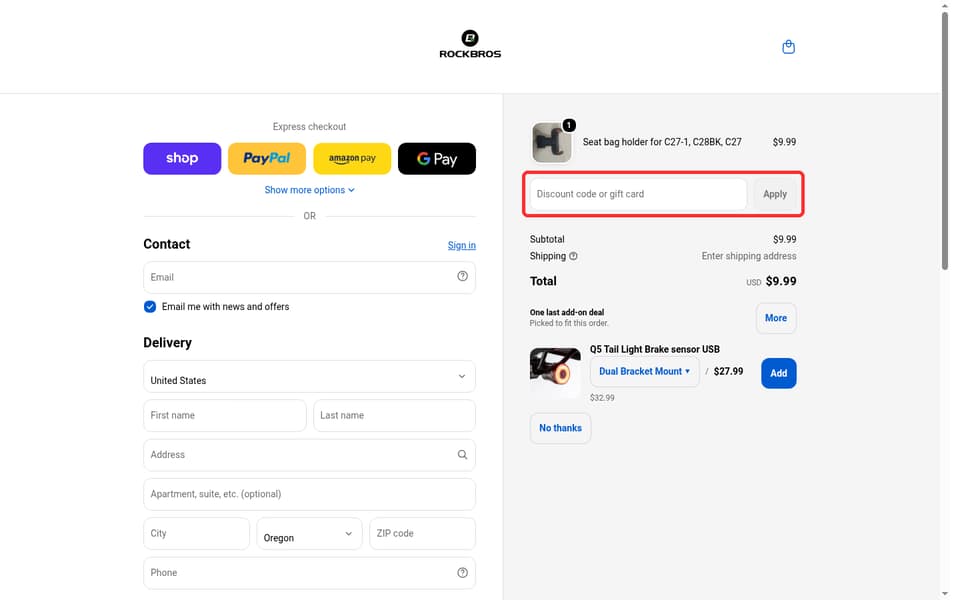Pay with PayPal button
The image size is (960, 600).
(x=266, y=159)
